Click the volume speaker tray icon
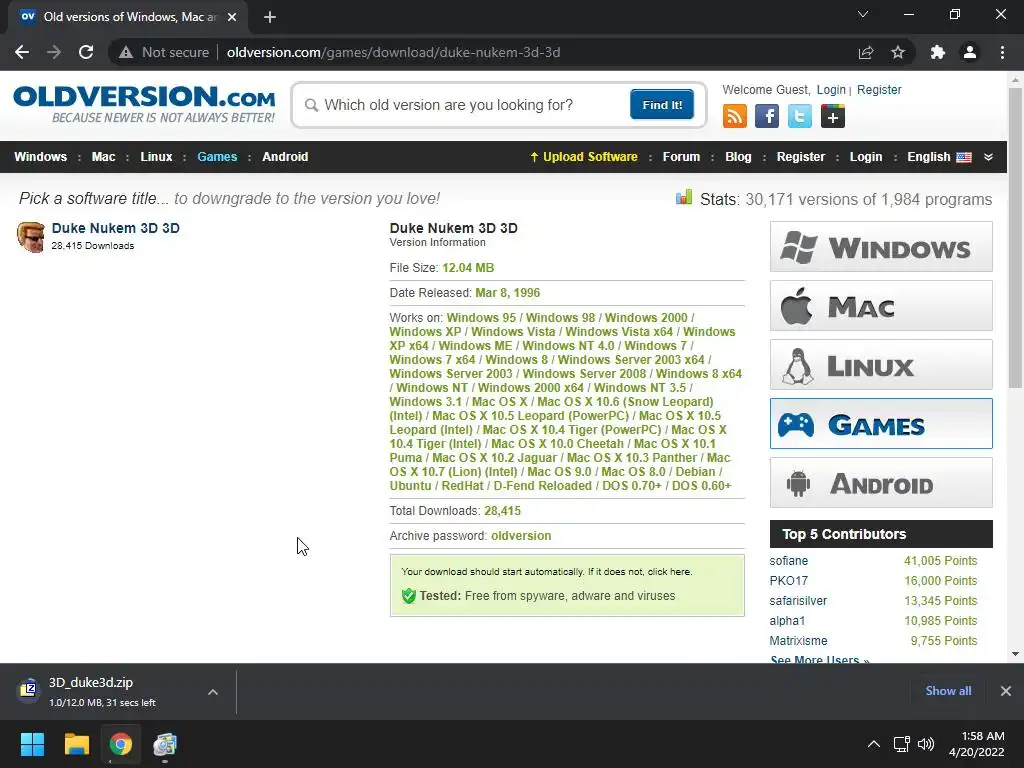 [x=925, y=744]
